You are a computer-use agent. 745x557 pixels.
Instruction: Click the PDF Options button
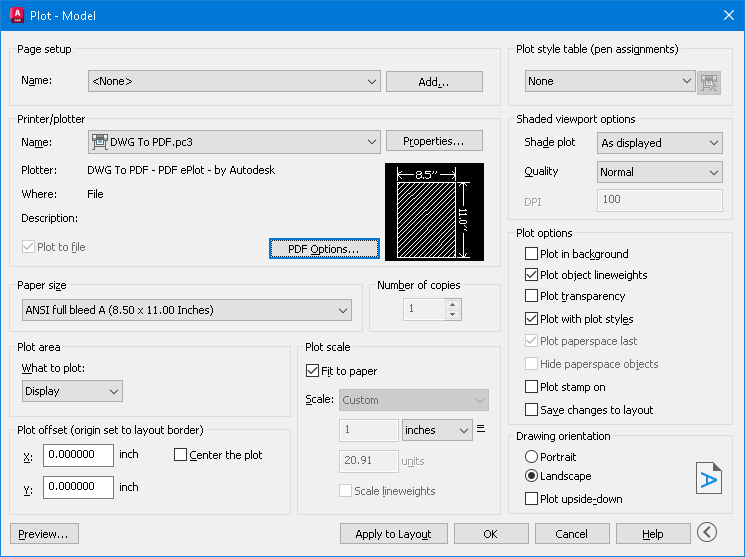pyautogui.click(x=325, y=249)
